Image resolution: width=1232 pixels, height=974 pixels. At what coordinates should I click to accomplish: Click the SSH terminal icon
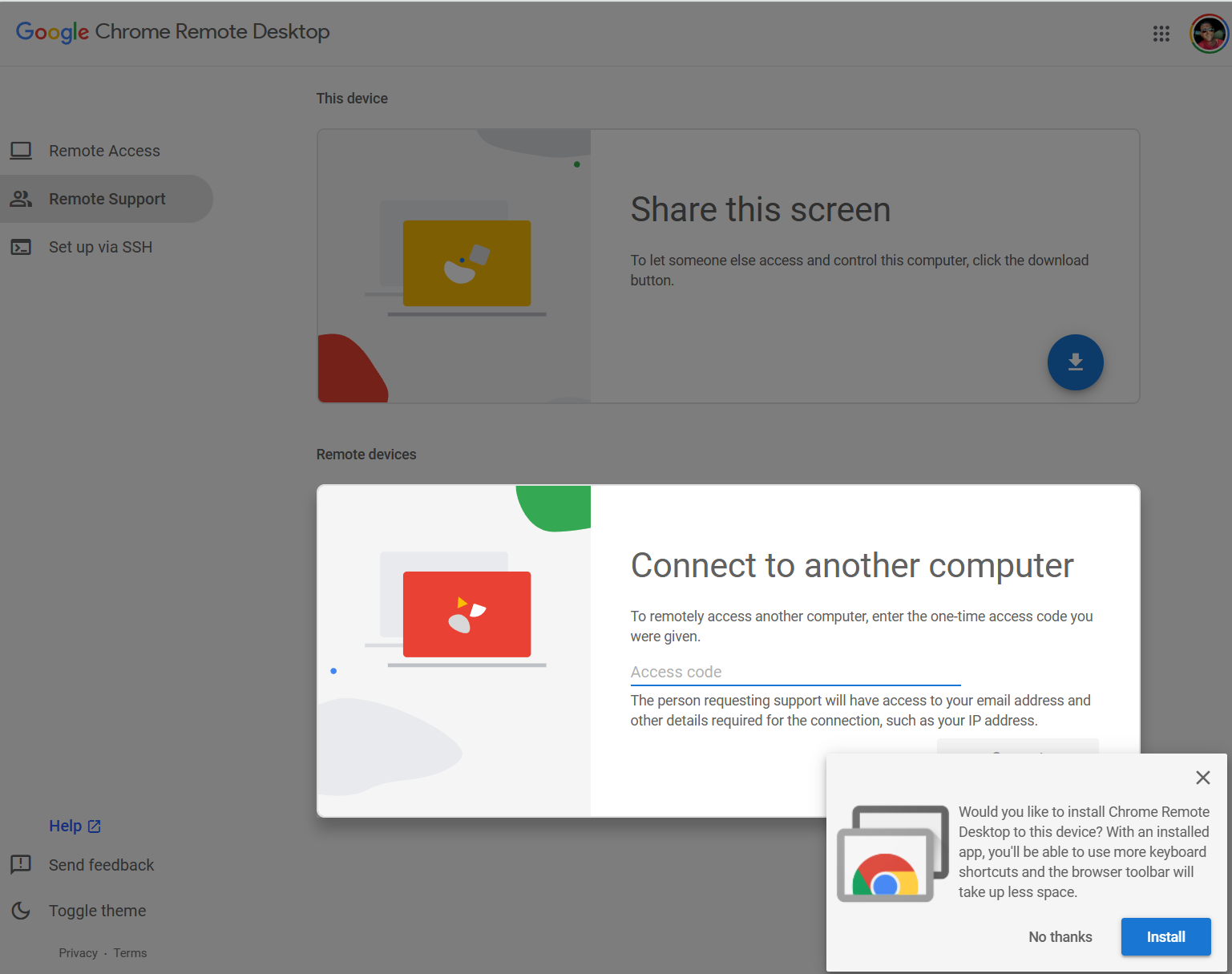(21, 247)
